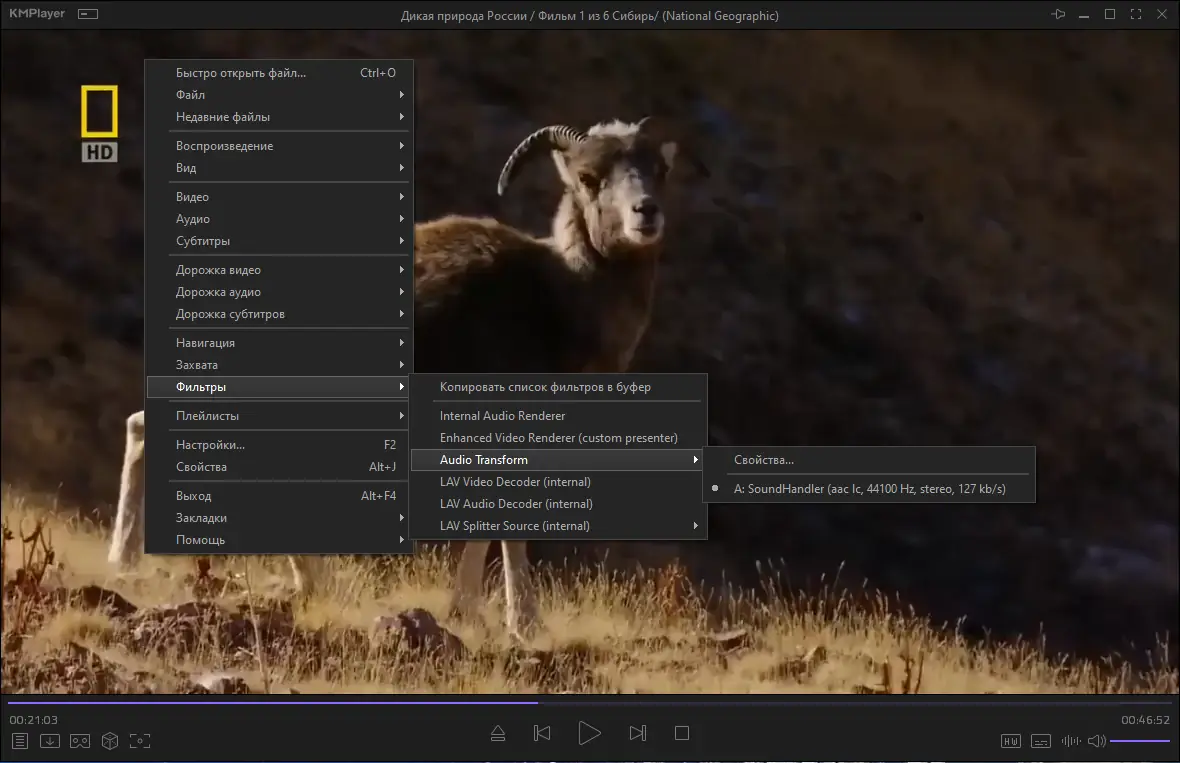Adjust the volume slider

click(x=1140, y=741)
